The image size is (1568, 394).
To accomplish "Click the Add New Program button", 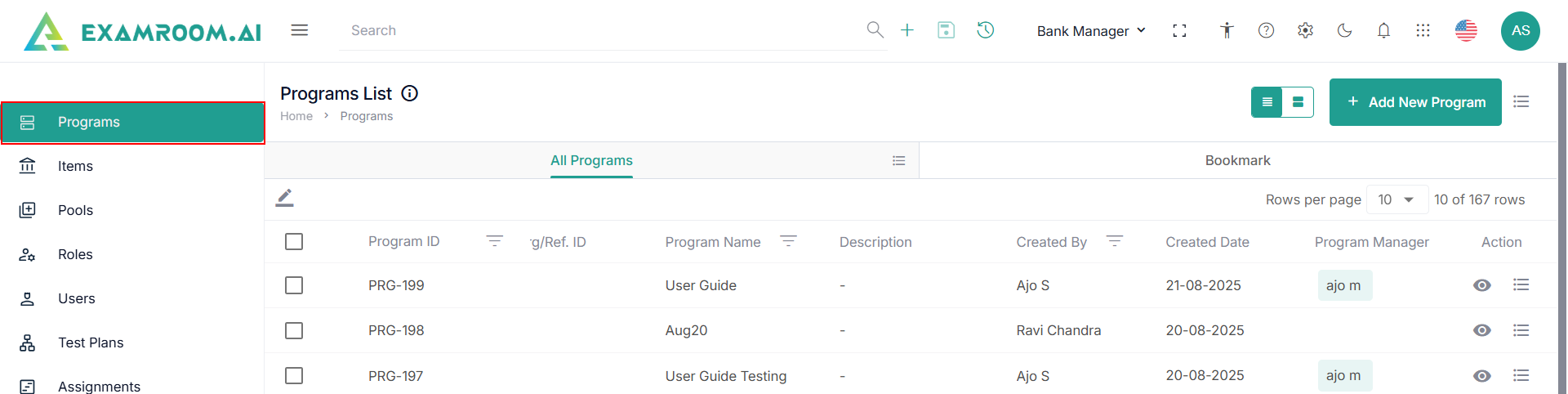I will [1414, 102].
